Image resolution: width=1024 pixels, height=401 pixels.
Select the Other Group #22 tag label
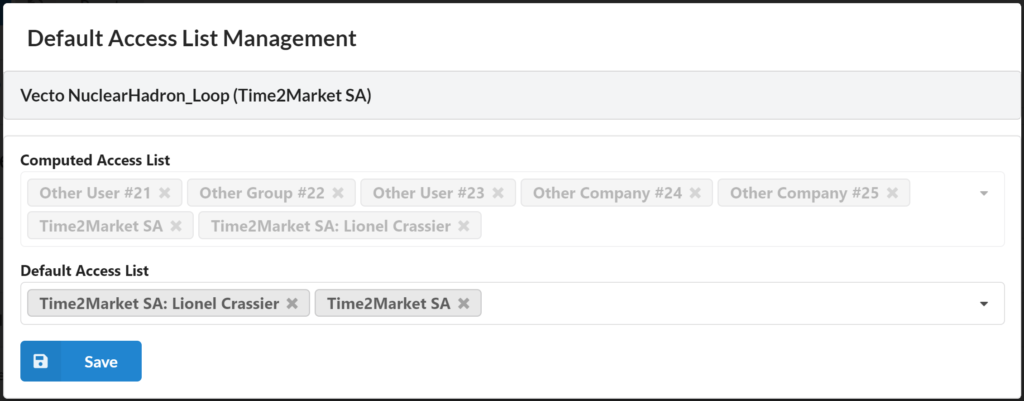[262, 193]
